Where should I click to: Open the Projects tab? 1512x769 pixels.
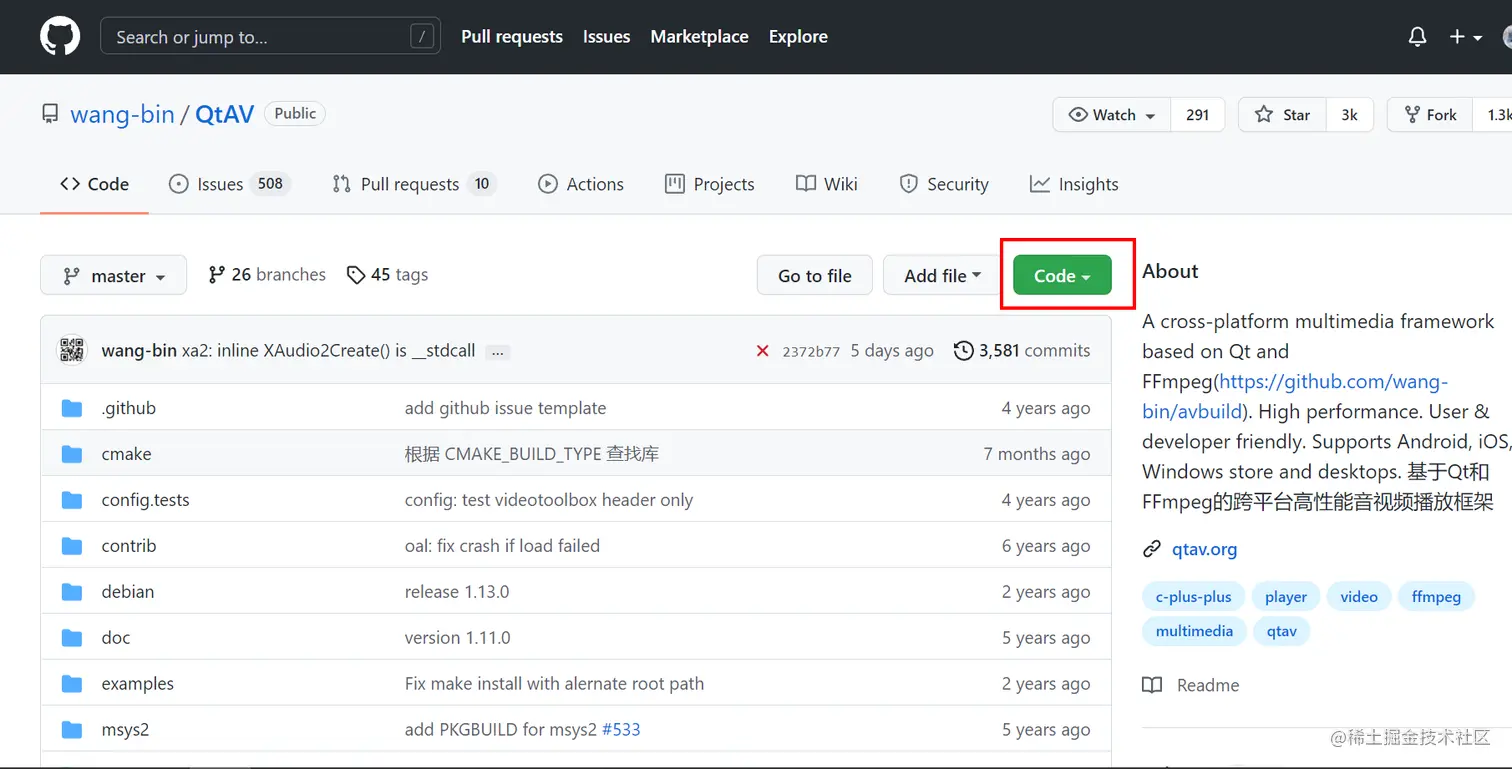[x=710, y=184]
